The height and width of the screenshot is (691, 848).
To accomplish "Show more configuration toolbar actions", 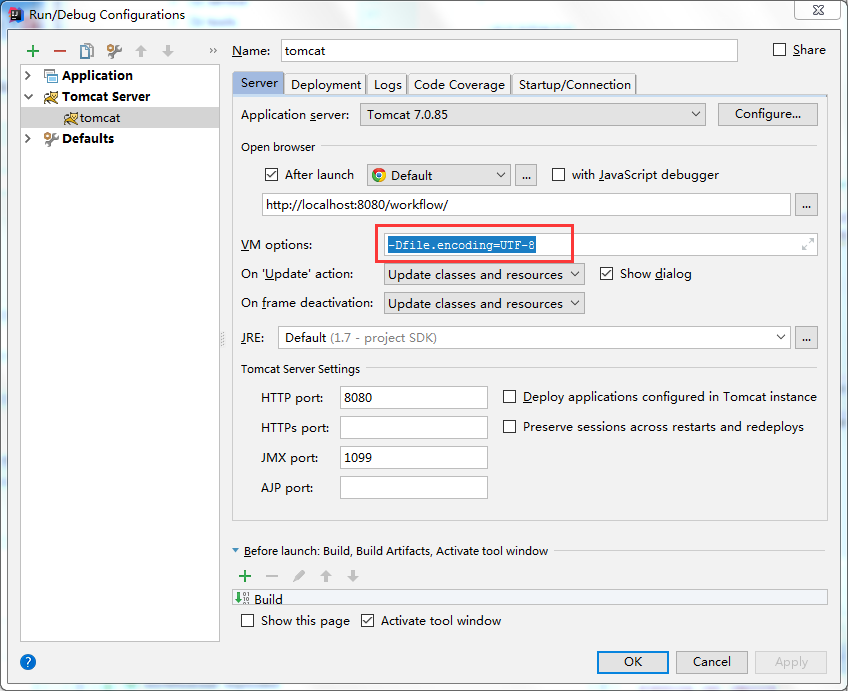I will tap(213, 51).
